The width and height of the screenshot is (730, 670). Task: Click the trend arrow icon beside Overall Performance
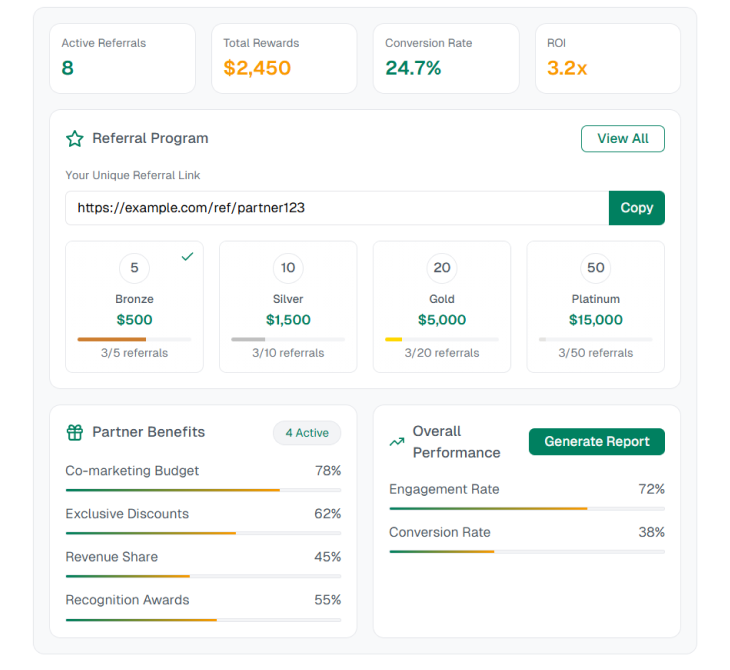pyautogui.click(x=397, y=442)
